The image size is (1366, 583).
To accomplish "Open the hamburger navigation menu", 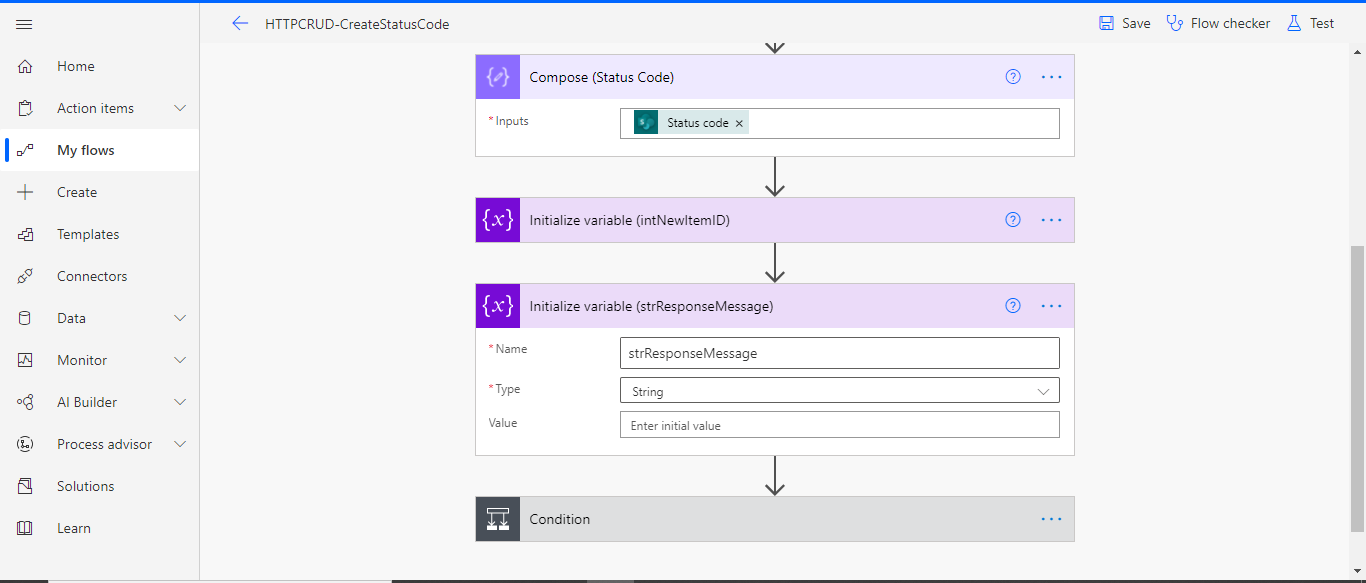I will coord(24,24).
